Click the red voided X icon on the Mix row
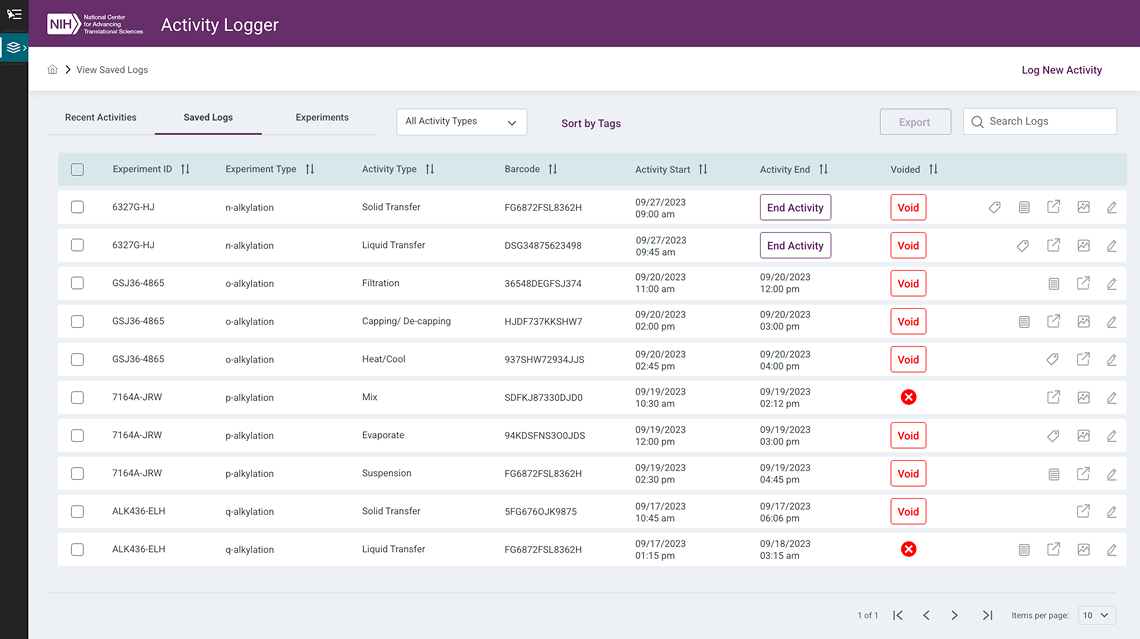 908,397
